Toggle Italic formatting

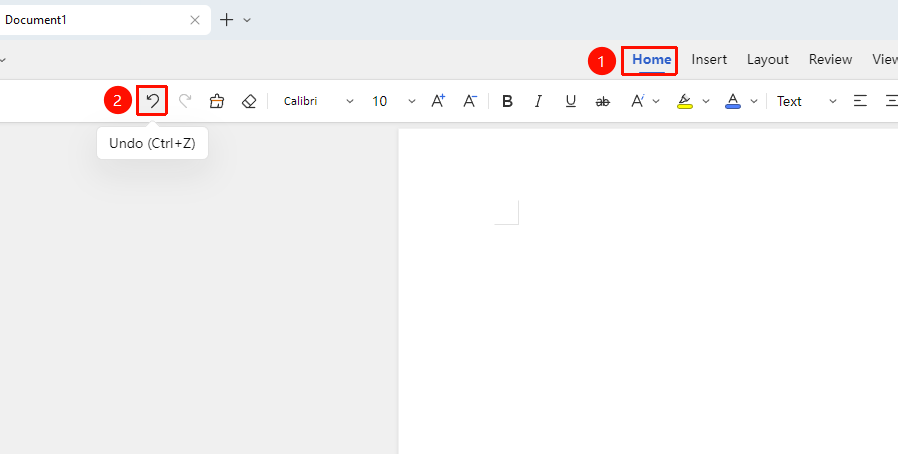point(538,101)
